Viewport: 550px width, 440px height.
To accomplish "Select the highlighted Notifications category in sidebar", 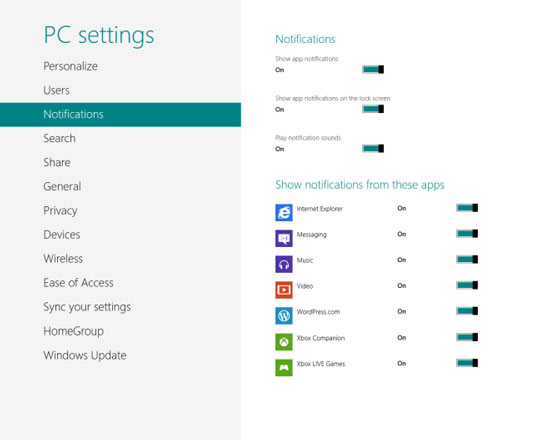I will 120,114.
